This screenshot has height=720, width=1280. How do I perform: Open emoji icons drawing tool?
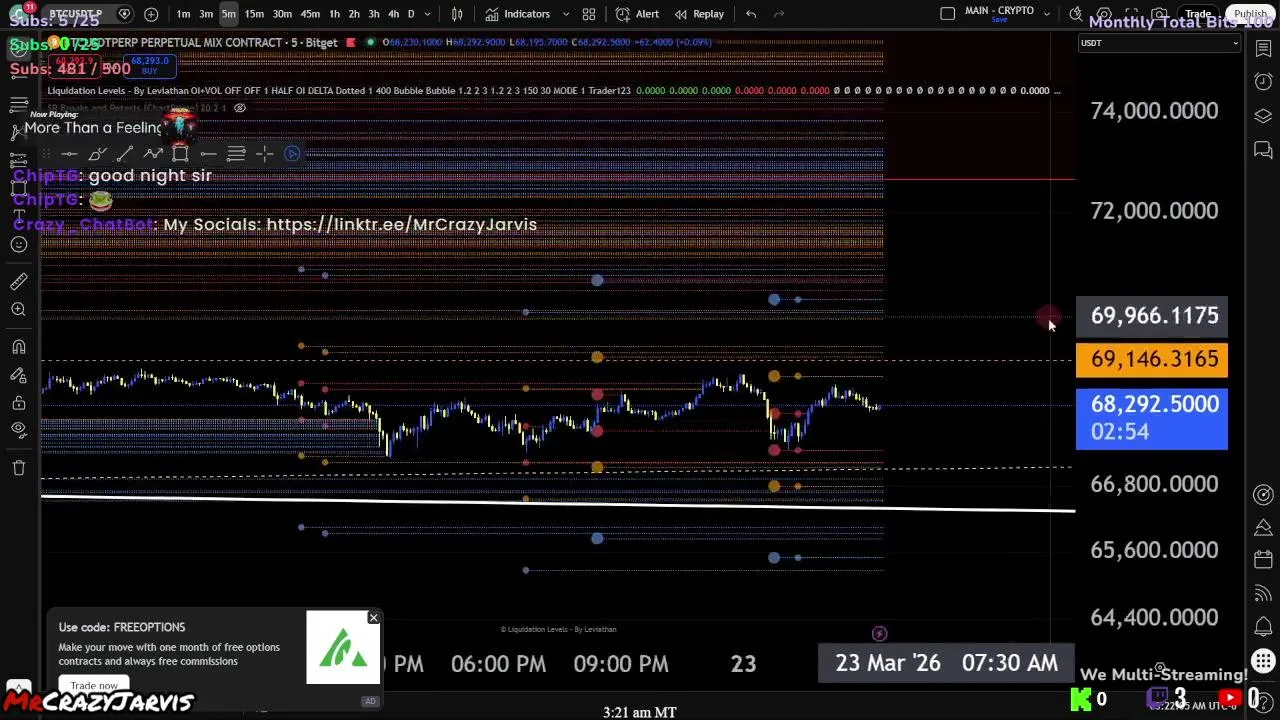pos(19,245)
